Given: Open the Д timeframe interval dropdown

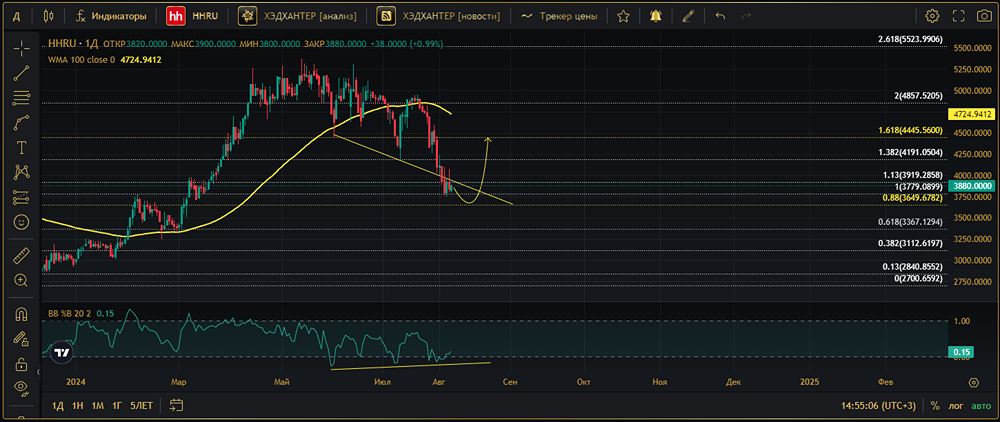Looking at the screenshot, I should 17,16.
